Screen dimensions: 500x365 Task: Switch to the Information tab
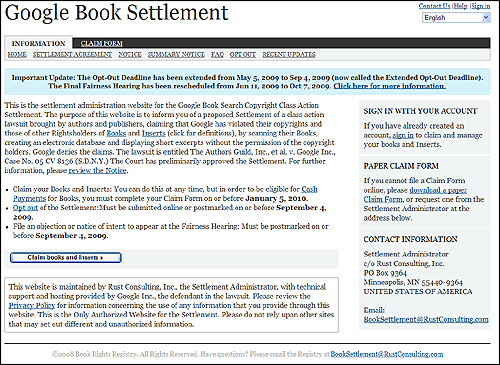click(39, 44)
